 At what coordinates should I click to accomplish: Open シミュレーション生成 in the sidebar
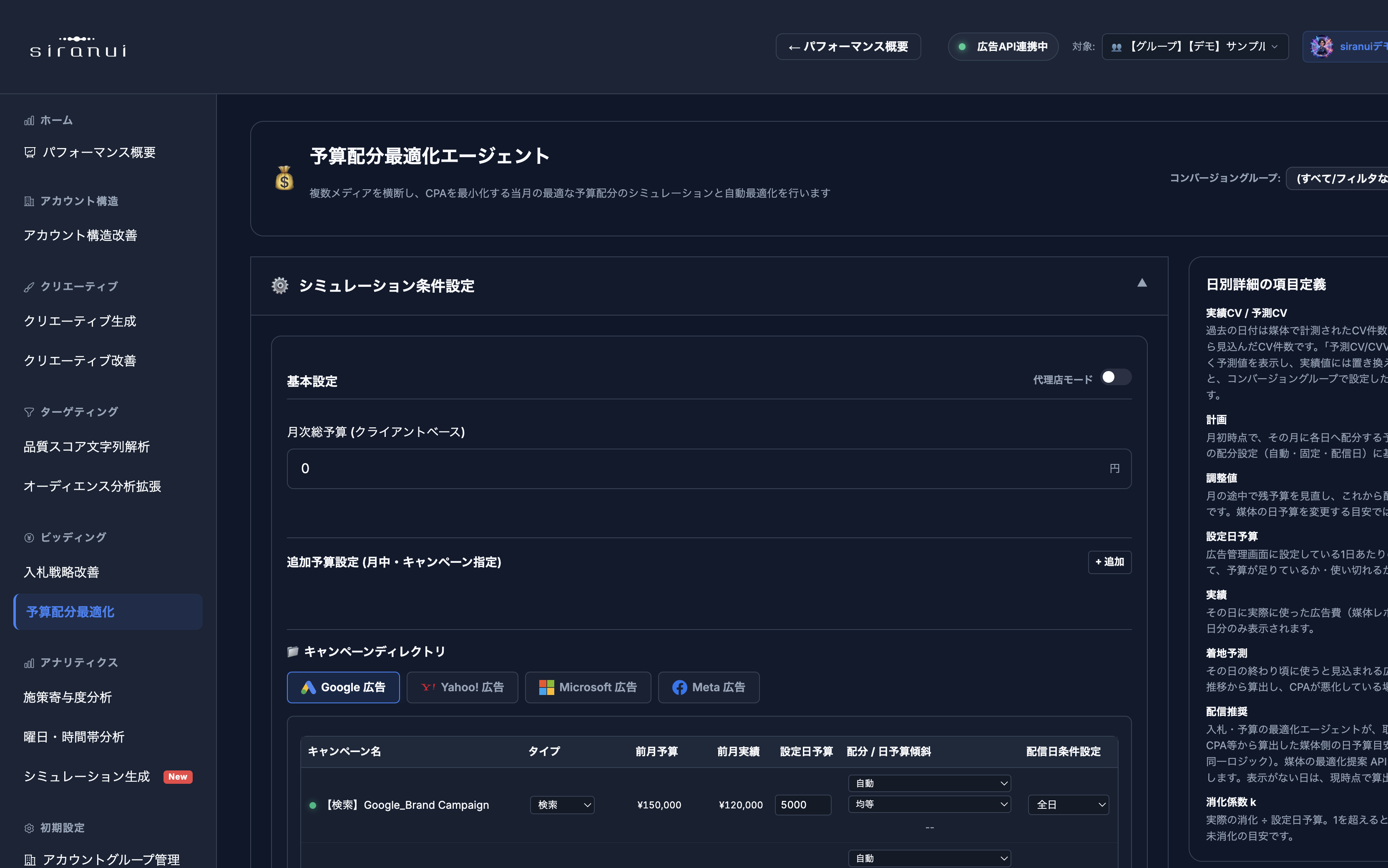tap(108, 776)
